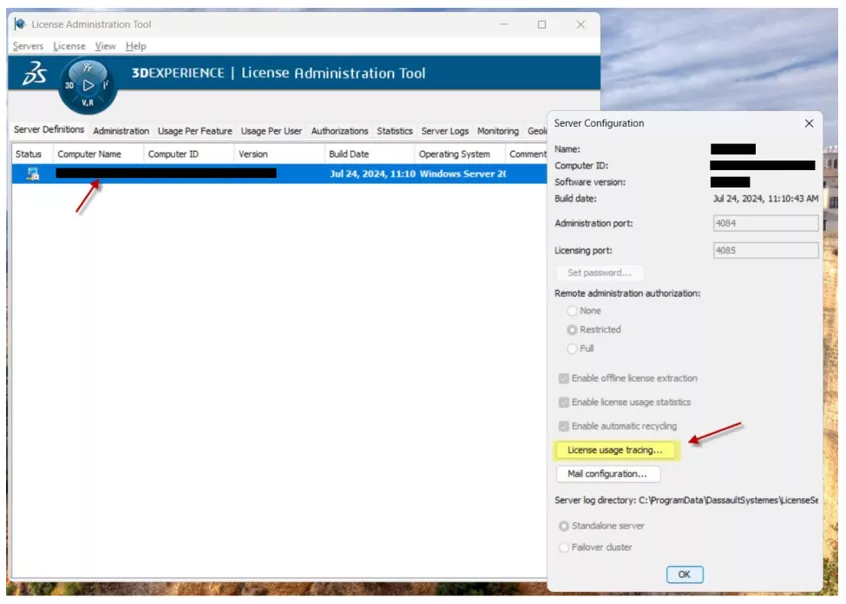Toggle Enable offline license extraction
Screen dimensions: 846x604
point(564,378)
